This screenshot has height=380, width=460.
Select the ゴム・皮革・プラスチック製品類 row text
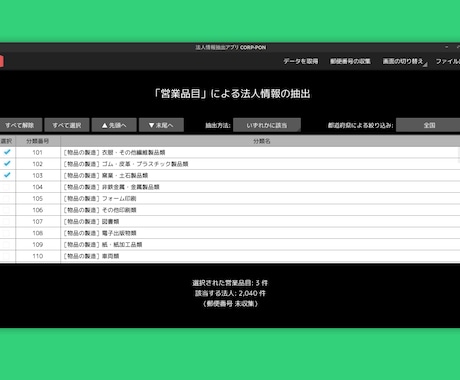tap(145, 164)
